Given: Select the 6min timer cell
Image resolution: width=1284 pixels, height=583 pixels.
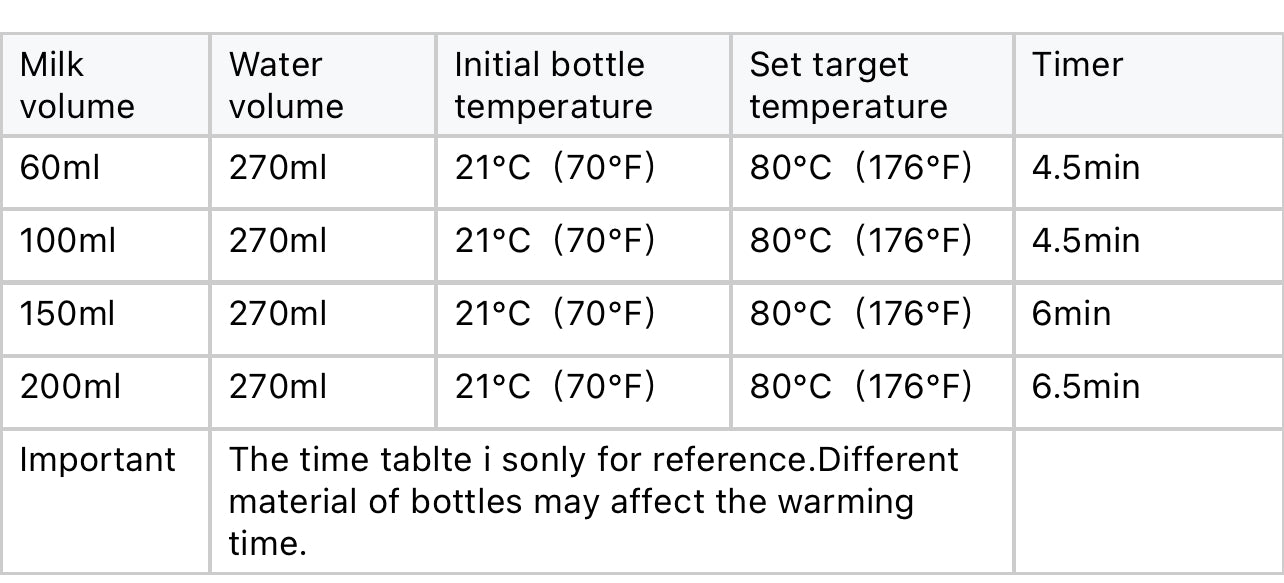Looking at the screenshot, I should pos(1071,314).
